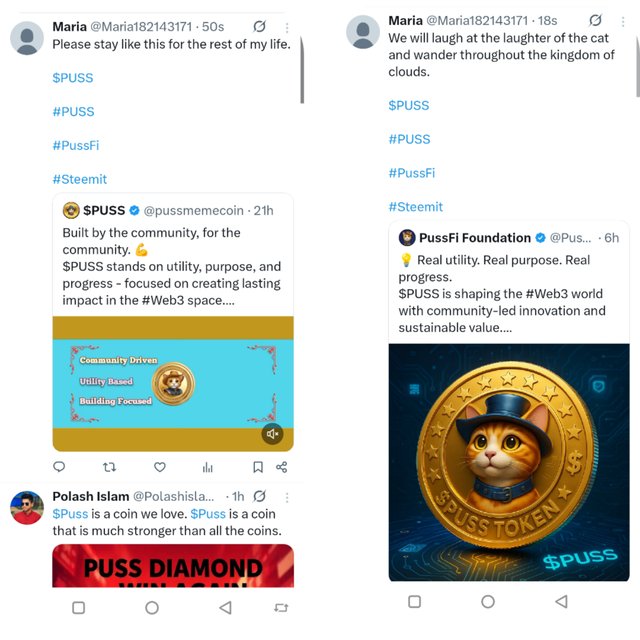Tap Grok icon on Maria's 50s tweet
This screenshot has height=640, width=640.
click(260, 27)
